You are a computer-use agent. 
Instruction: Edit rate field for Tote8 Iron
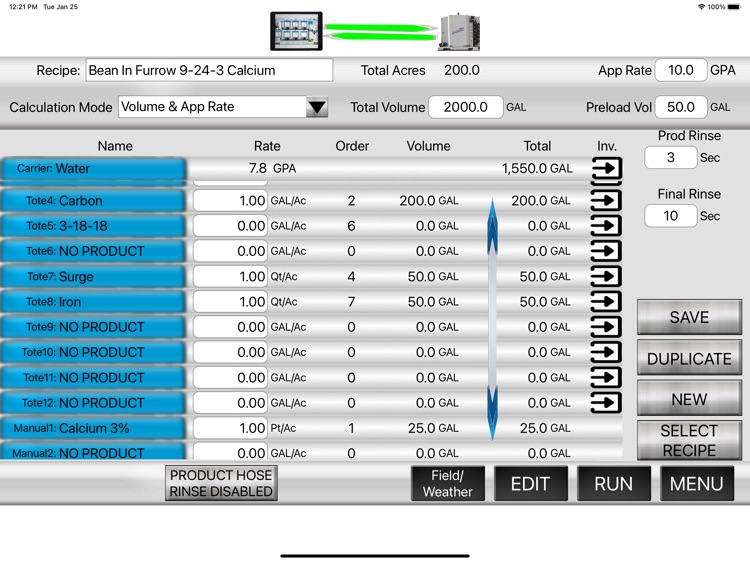point(230,302)
